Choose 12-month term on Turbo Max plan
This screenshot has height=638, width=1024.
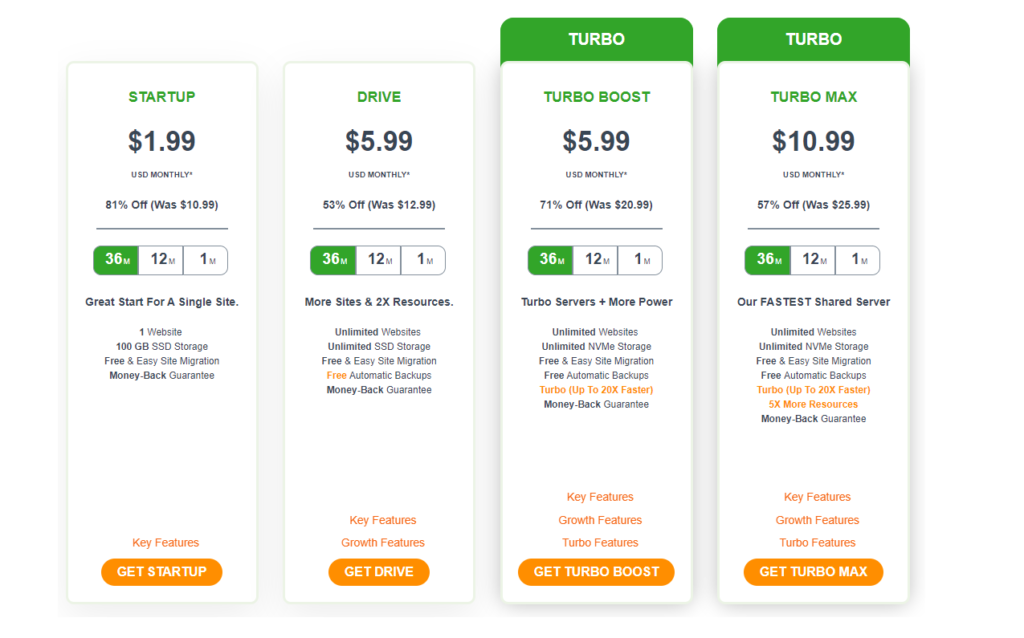point(812,260)
